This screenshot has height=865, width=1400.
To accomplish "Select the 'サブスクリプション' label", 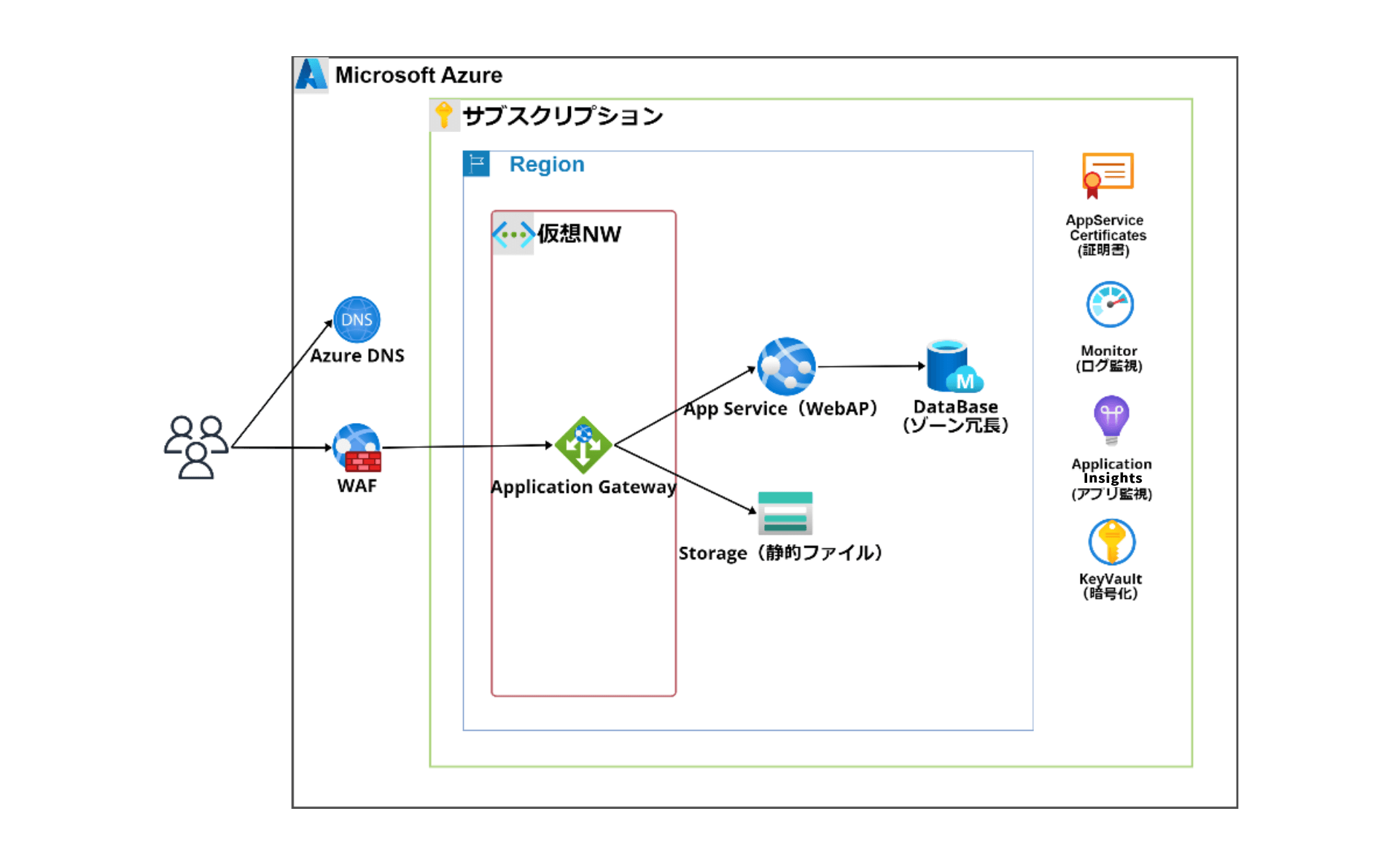I will coord(562,116).
